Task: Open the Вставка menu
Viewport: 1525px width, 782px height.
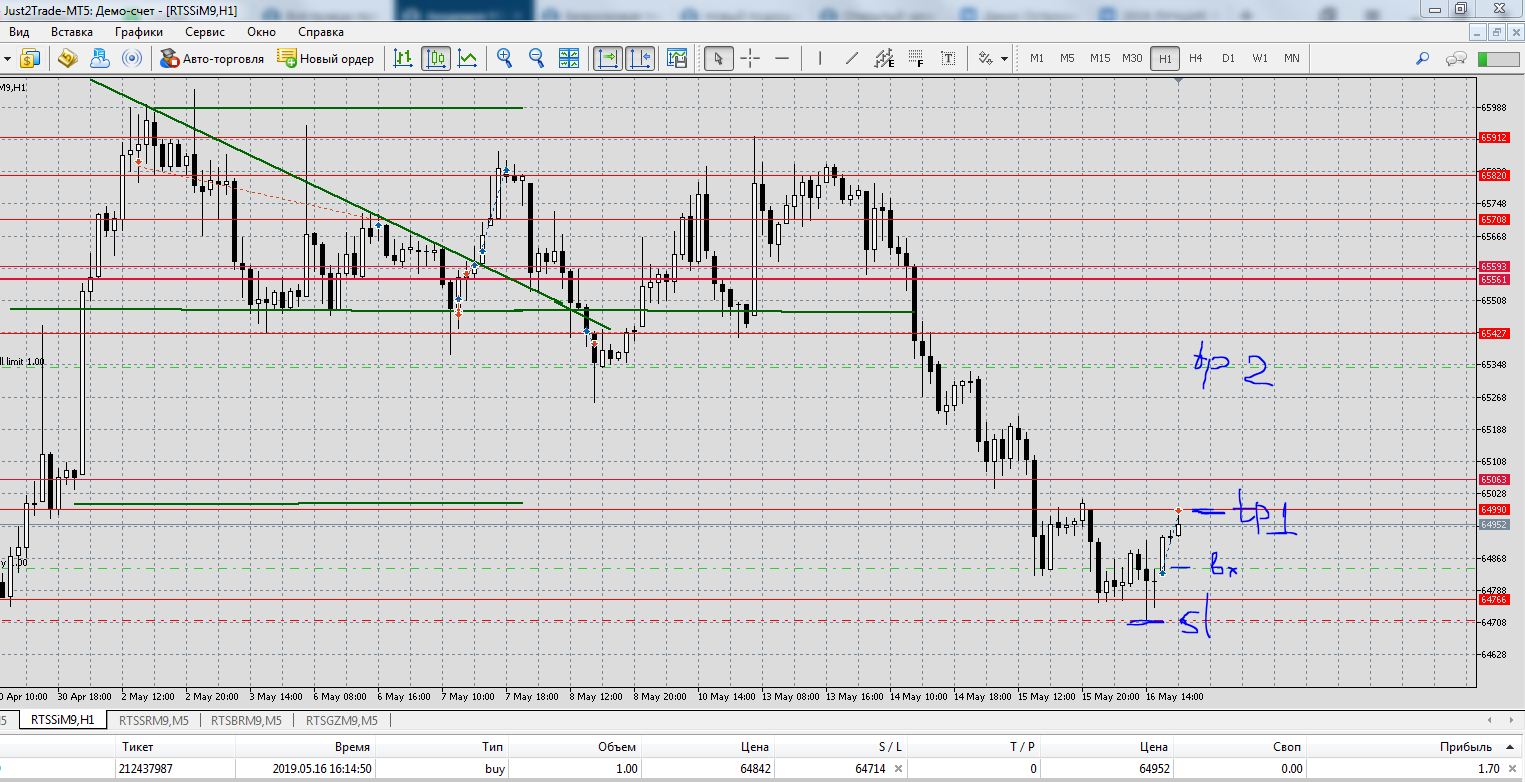Action: [x=72, y=32]
